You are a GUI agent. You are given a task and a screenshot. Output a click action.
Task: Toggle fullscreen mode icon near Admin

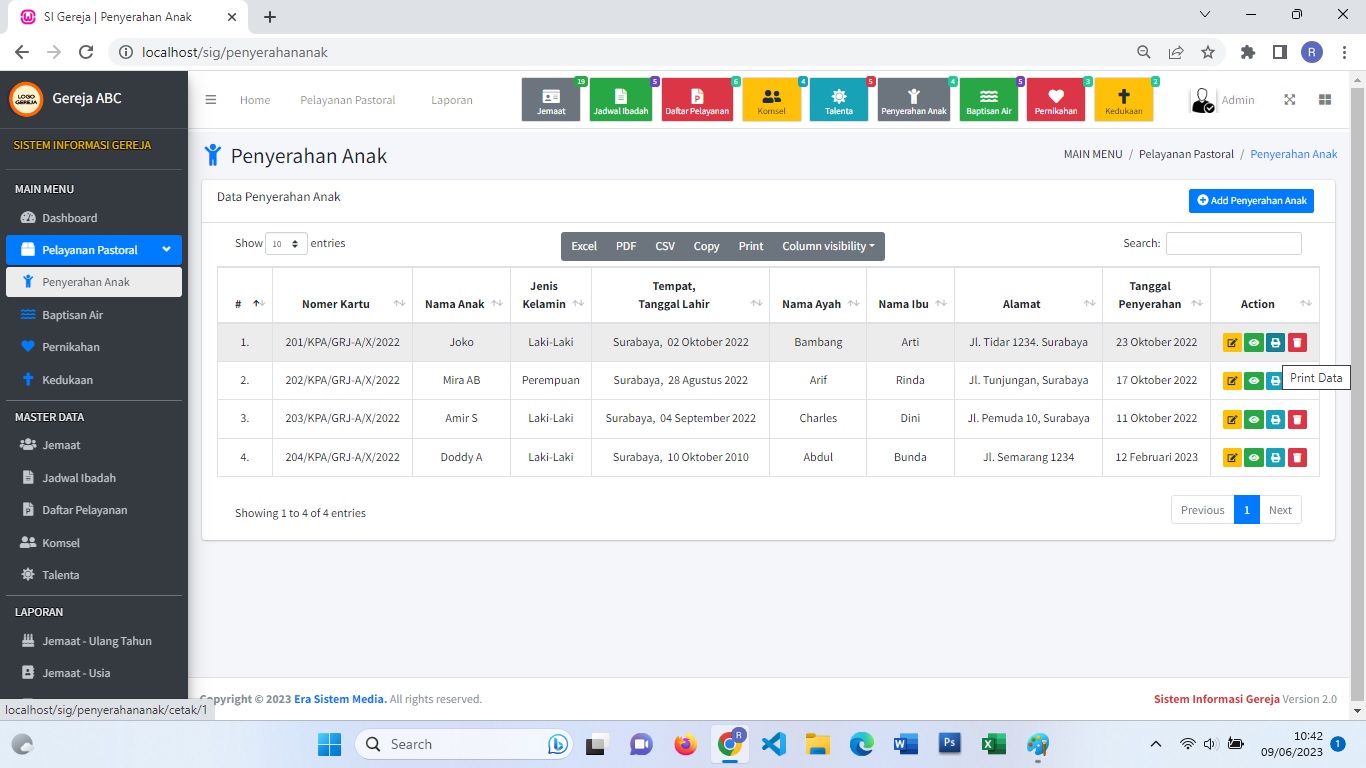click(x=1290, y=100)
